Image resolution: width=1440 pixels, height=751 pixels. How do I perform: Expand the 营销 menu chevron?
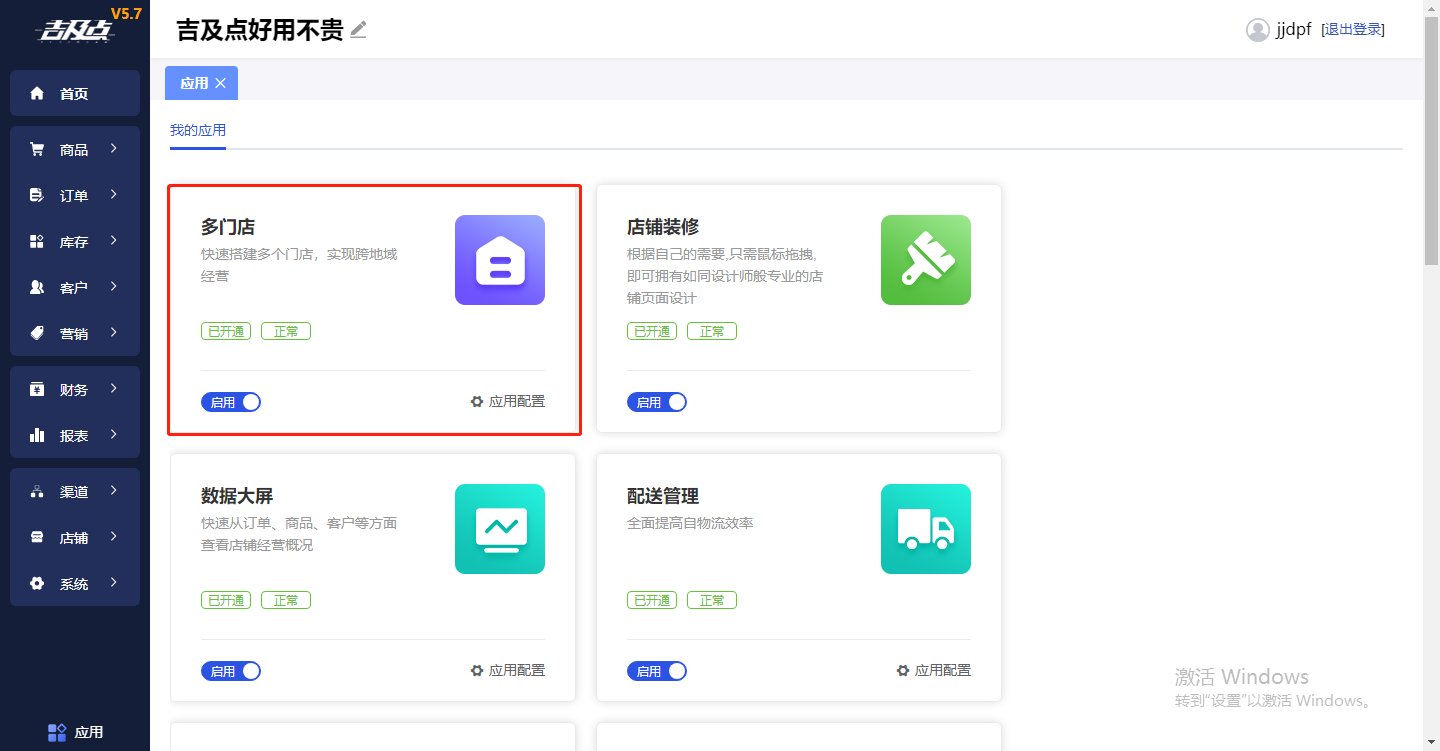[114, 332]
